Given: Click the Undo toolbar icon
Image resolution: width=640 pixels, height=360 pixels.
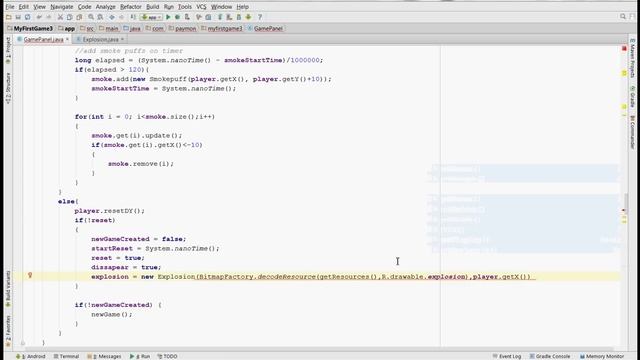Looking at the screenshot, I should (39, 17).
